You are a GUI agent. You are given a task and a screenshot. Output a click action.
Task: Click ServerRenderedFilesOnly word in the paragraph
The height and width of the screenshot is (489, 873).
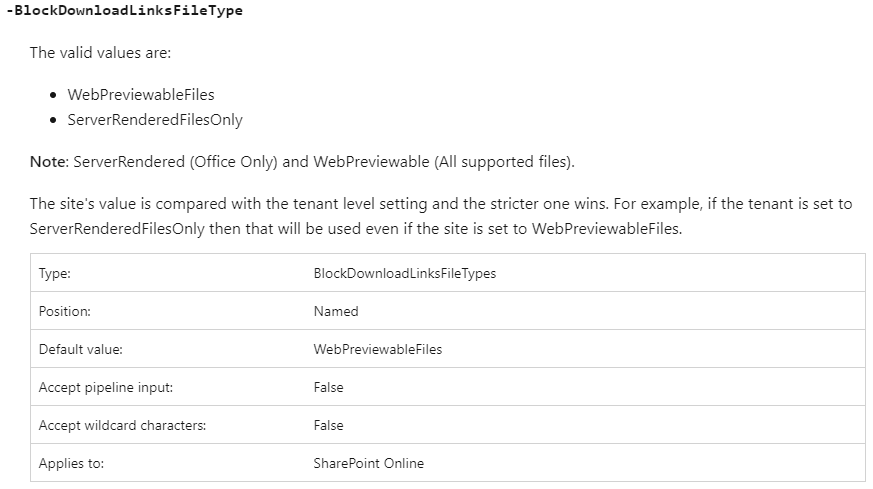pos(117,229)
